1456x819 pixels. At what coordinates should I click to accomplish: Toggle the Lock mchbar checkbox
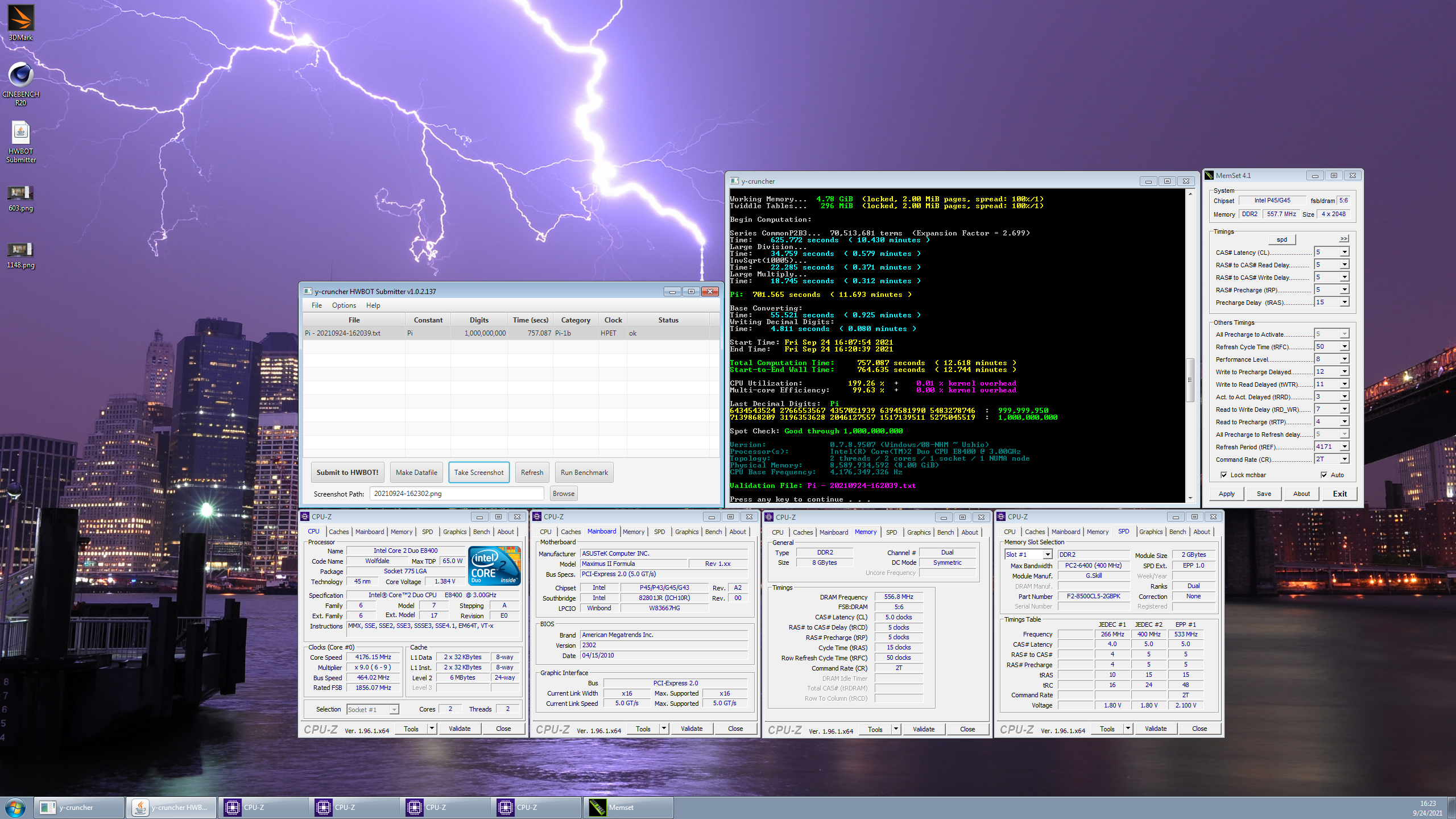click(x=1223, y=475)
